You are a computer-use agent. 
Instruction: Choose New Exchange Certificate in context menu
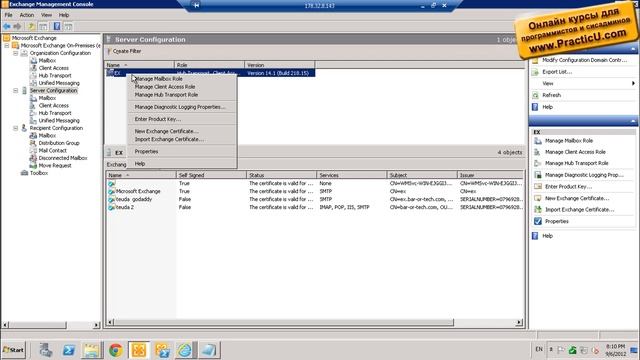click(x=167, y=131)
